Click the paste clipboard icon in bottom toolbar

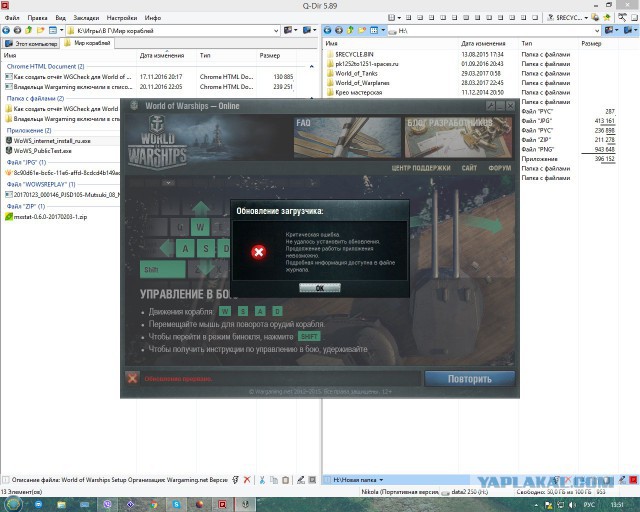[x=286, y=480]
